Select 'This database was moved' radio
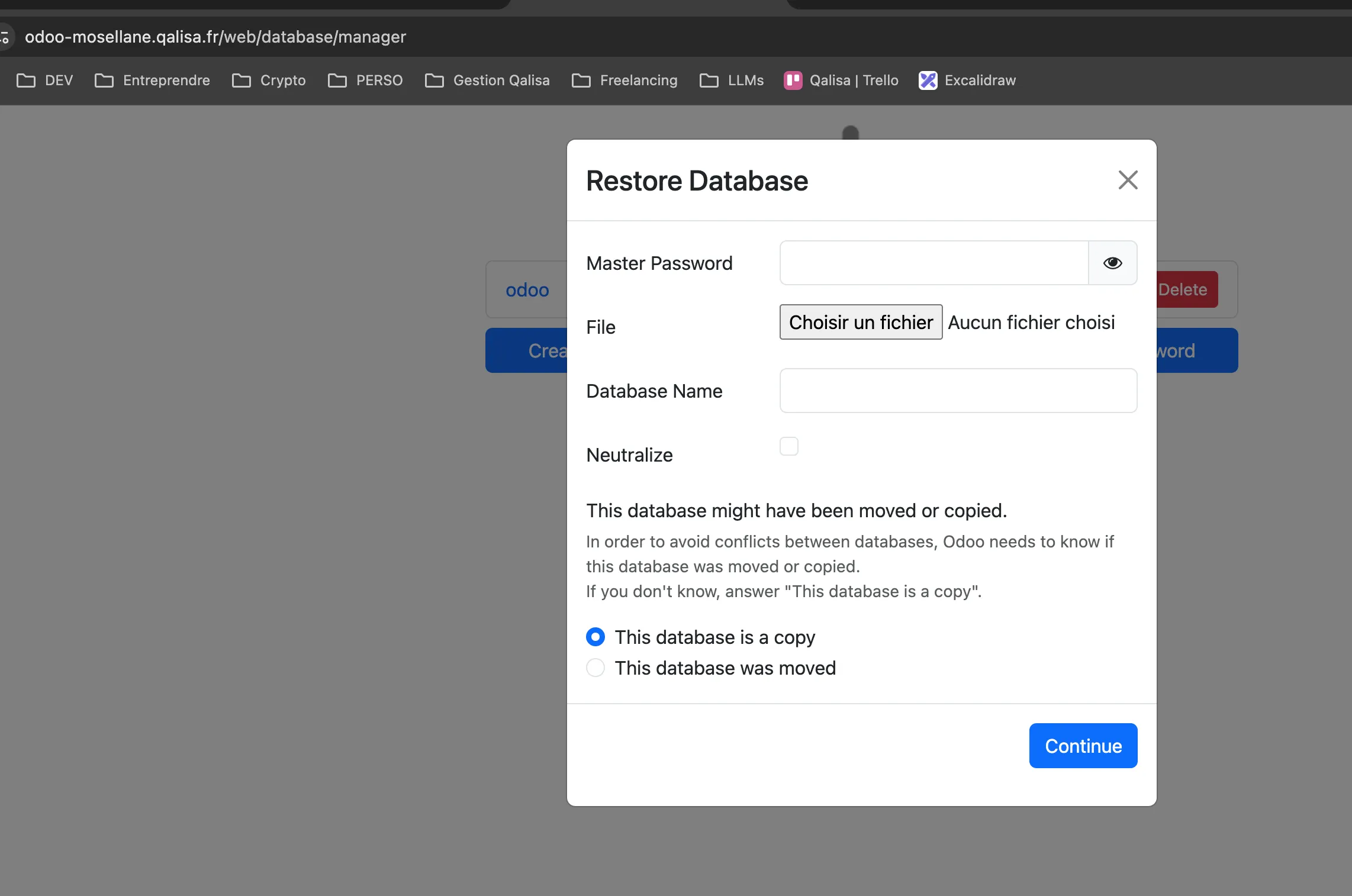The height and width of the screenshot is (896, 1352). [x=595, y=668]
